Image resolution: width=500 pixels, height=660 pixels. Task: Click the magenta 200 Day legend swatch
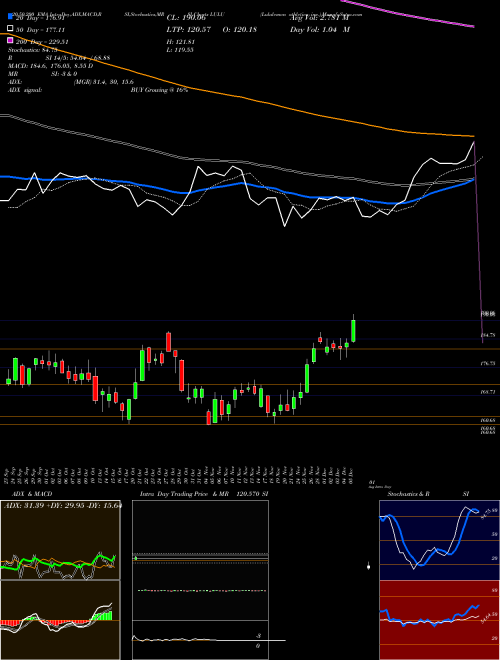pos(11,40)
